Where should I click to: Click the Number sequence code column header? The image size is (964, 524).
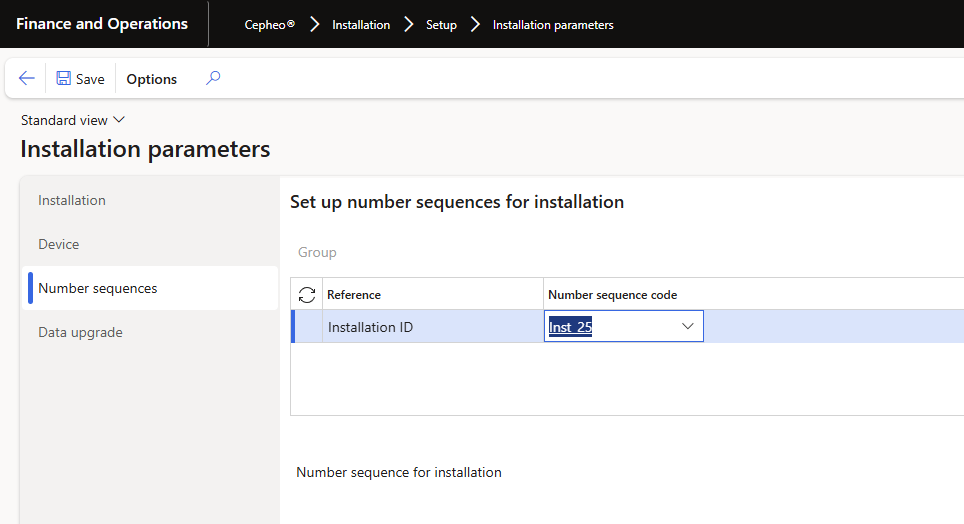point(612,295)
